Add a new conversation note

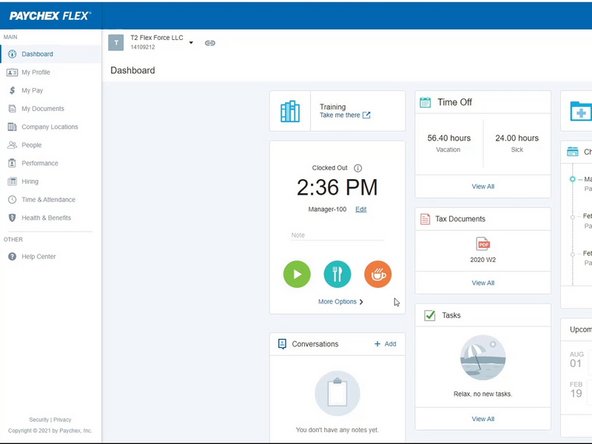[385, 344]
